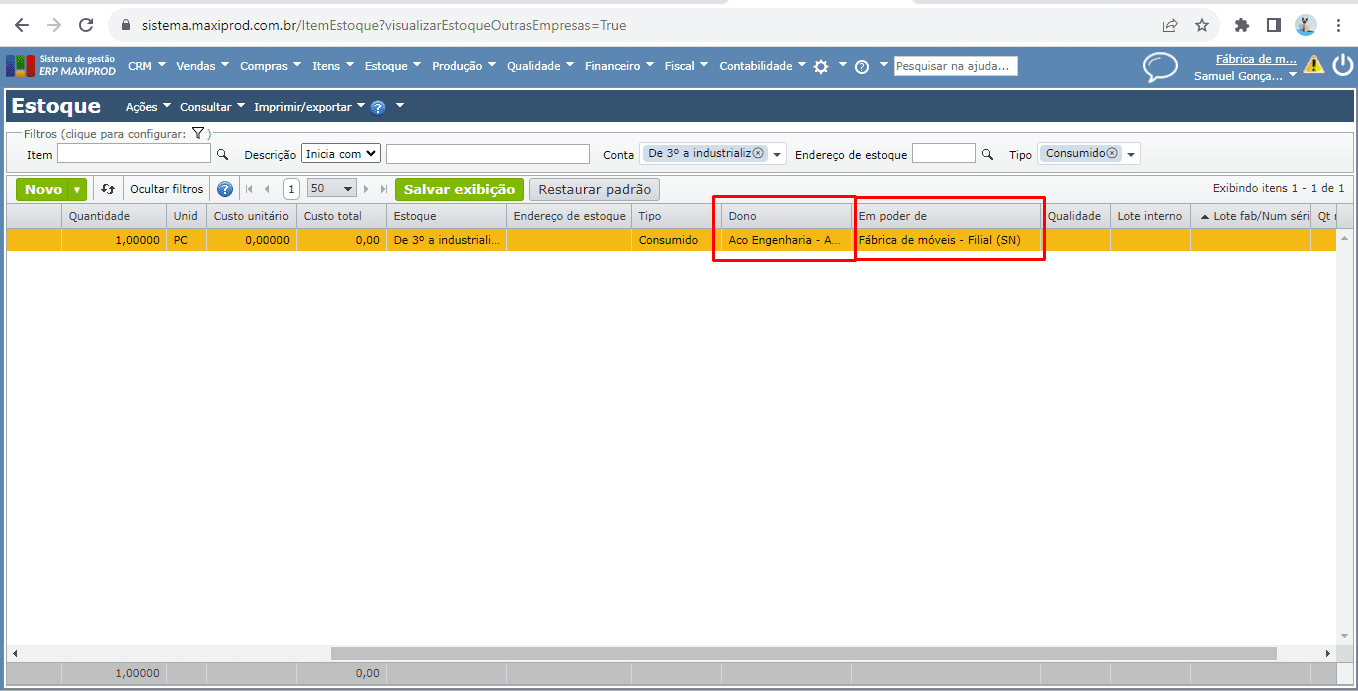The width and height of the screenshot is (1358, 691).
Task: Reload the page with the refresh icon
Action: [86, 25]
